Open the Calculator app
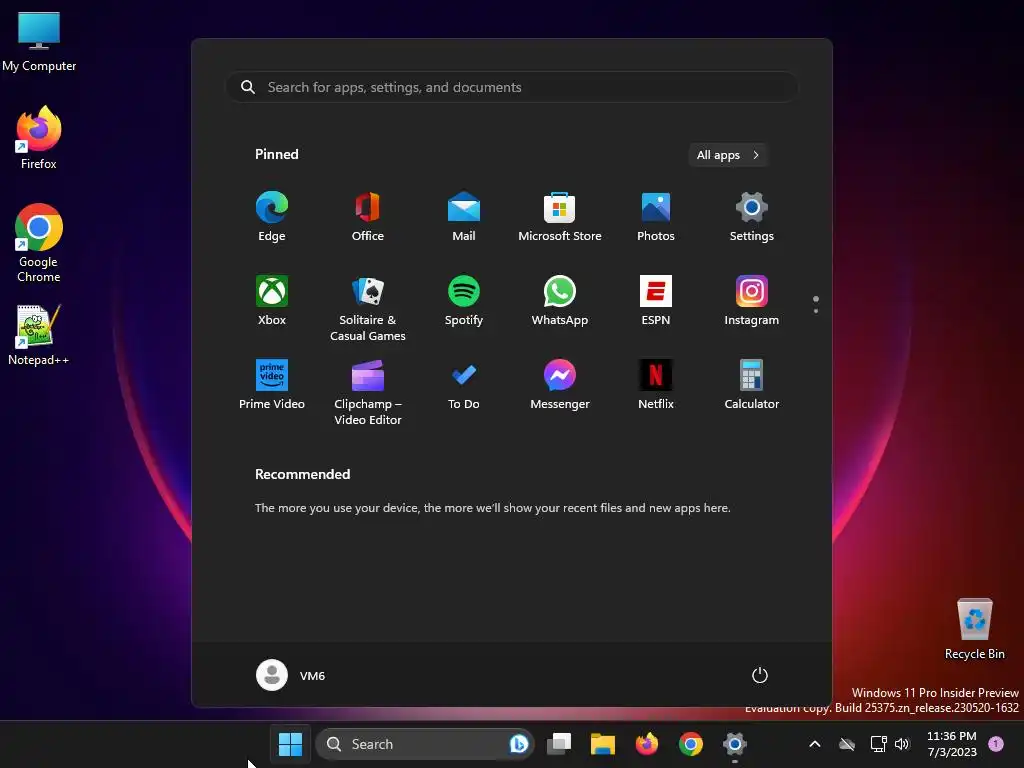Viewport: 1024px width, 768px height. tap(752, 385)
